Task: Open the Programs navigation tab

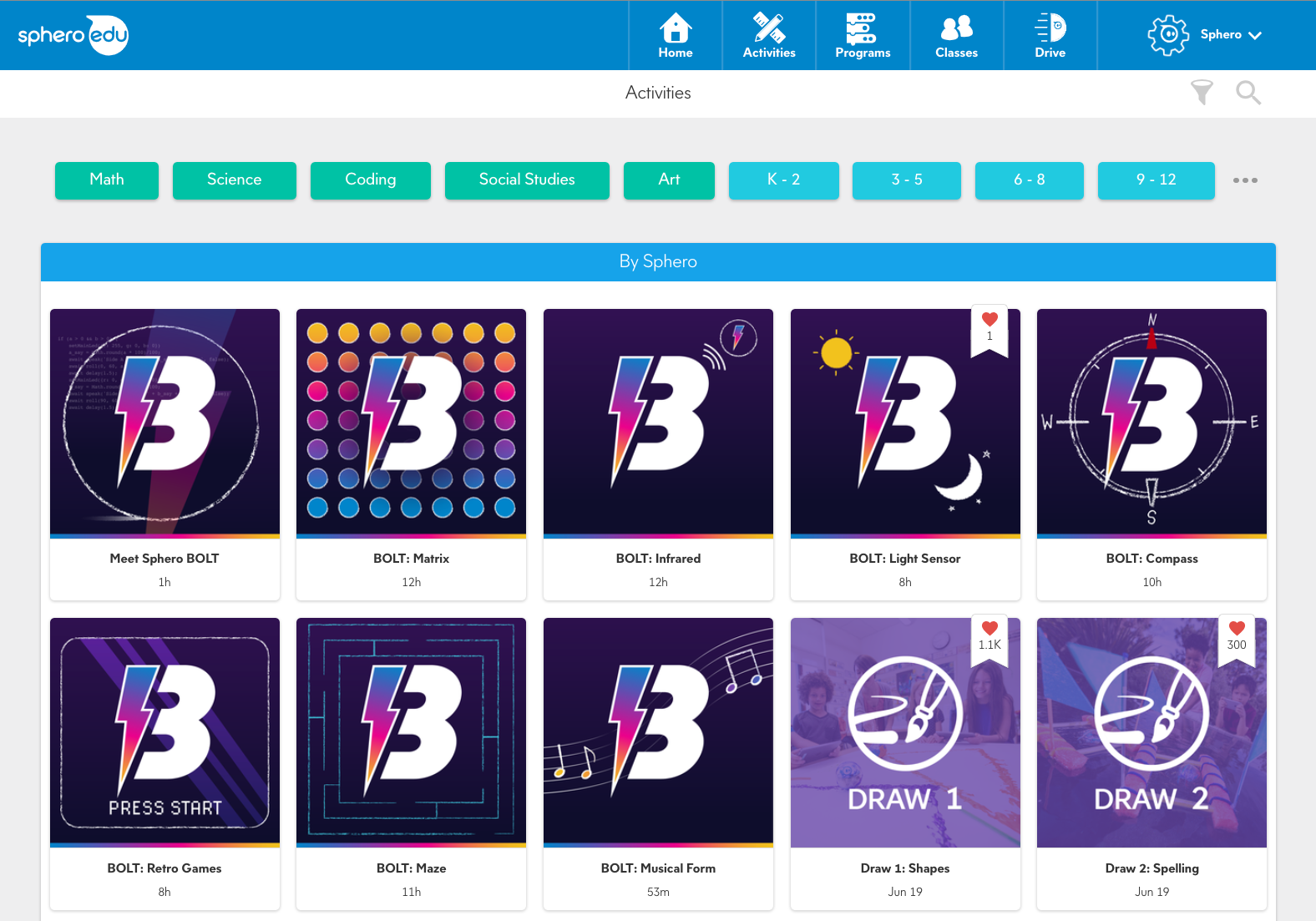Action: pos(863,35)
